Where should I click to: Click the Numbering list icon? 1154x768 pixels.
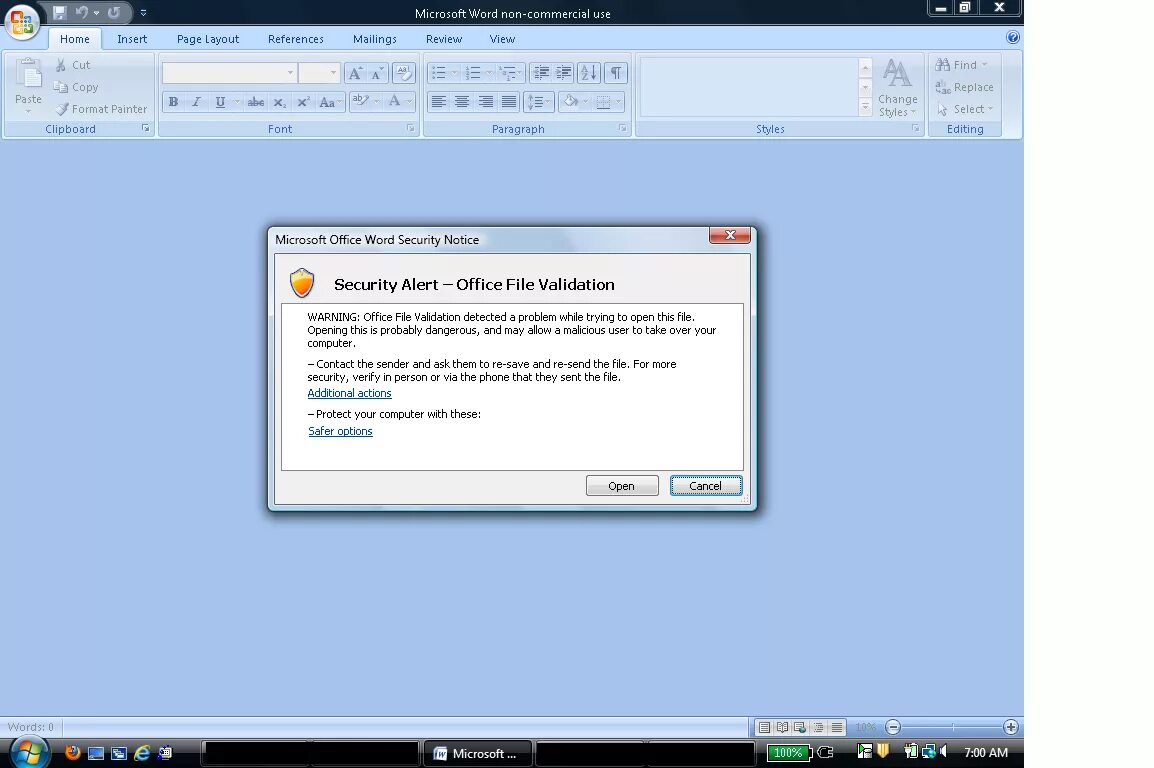473,73
